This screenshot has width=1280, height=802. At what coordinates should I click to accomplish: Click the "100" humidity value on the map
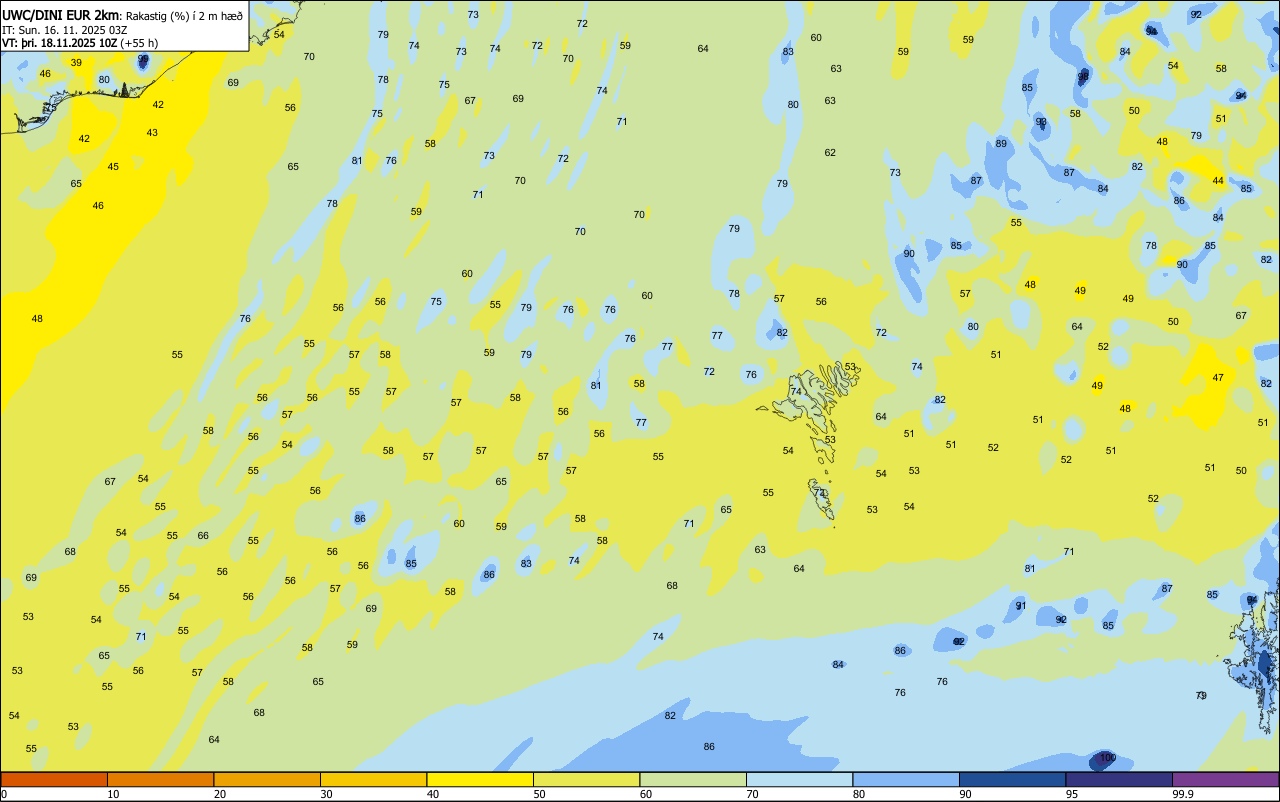[x=1107, y=758]
